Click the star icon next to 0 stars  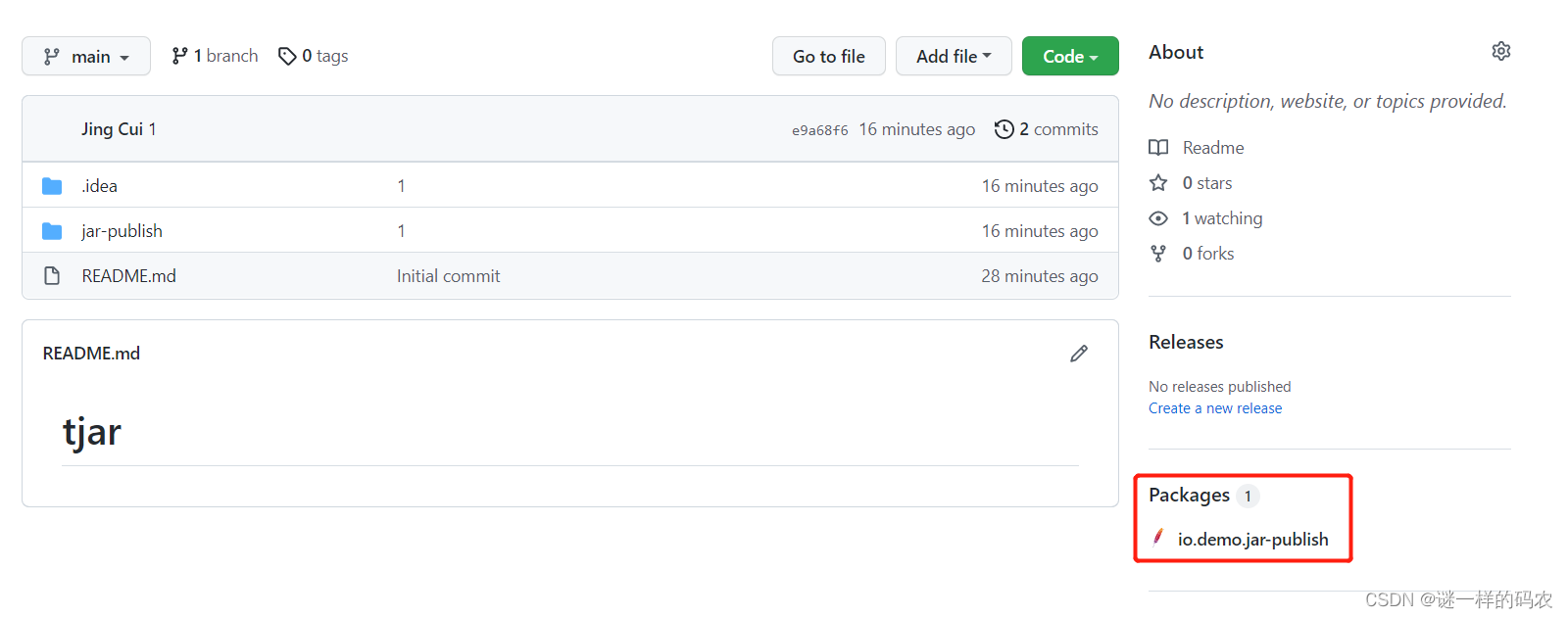(x=1158, y=183)
